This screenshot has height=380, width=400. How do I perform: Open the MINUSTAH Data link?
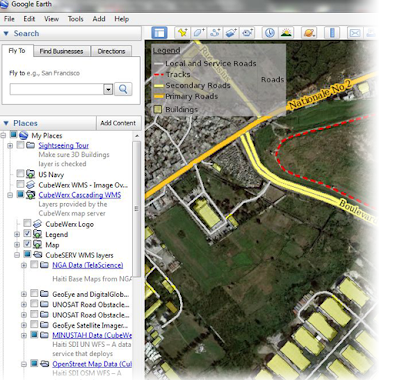pos(92,335)
